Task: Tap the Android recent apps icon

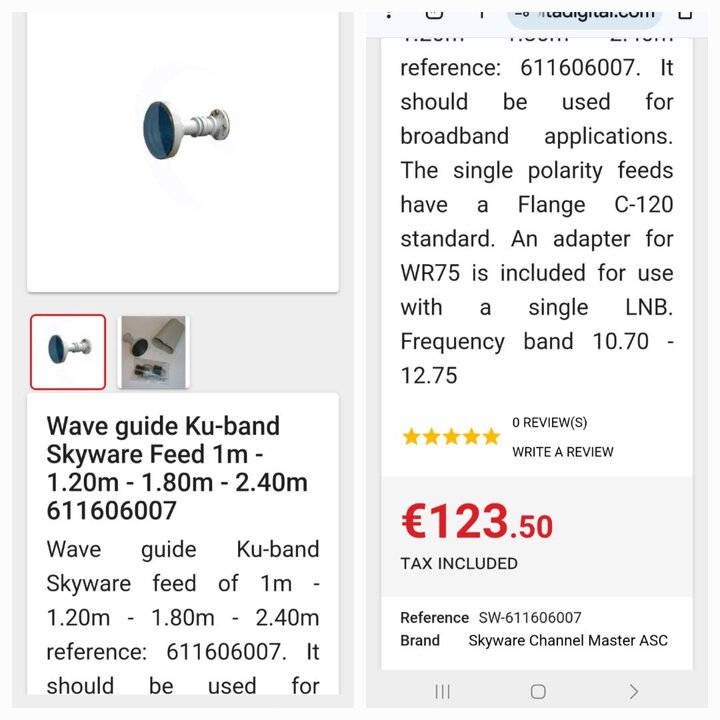Action: pos(442,691)
